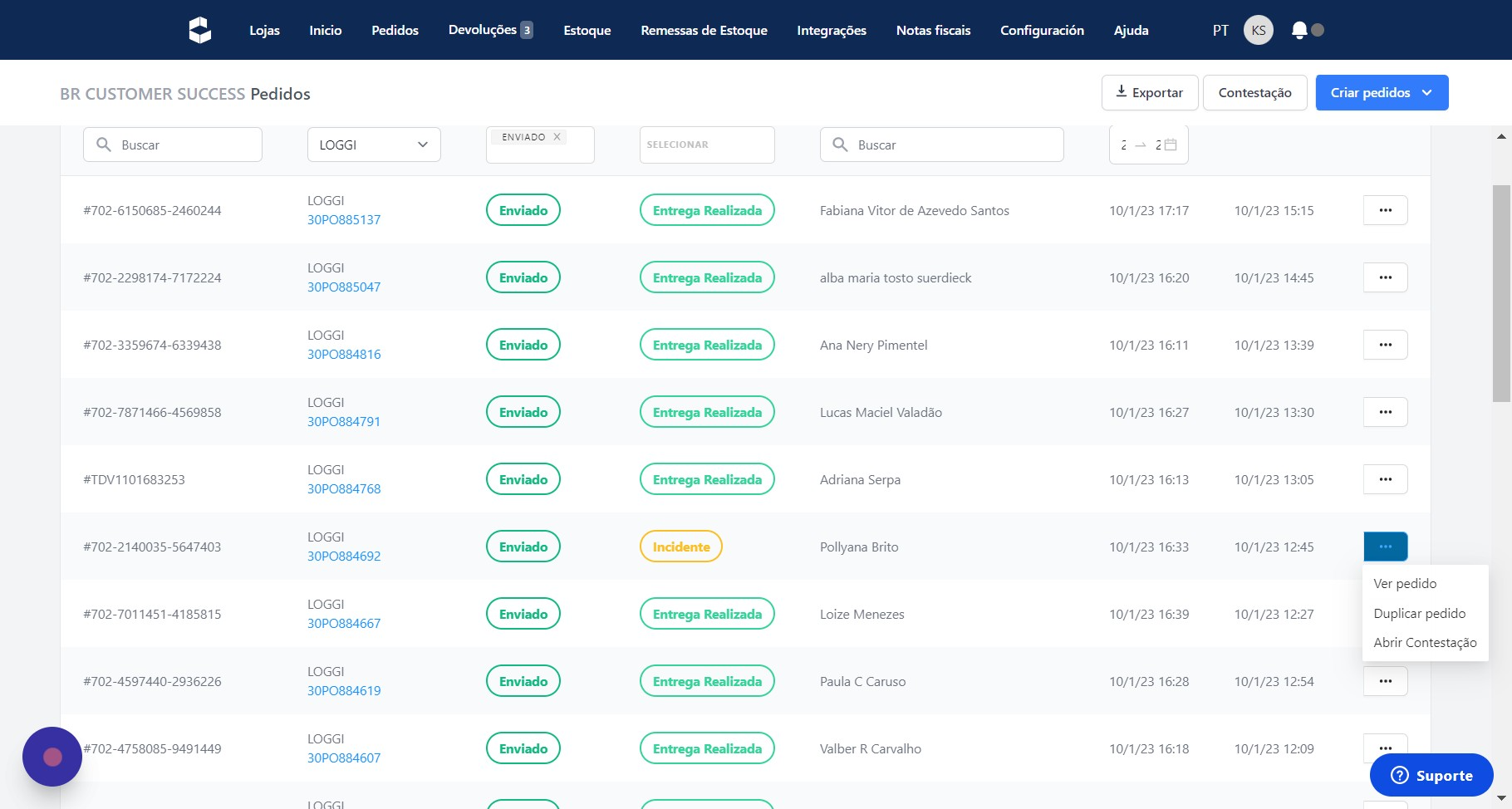The width and height of the screenshot is (1512, 809).
Task: Open actions menu for Fabiana Vitor's order
Action: click(x=1385, y=210)
